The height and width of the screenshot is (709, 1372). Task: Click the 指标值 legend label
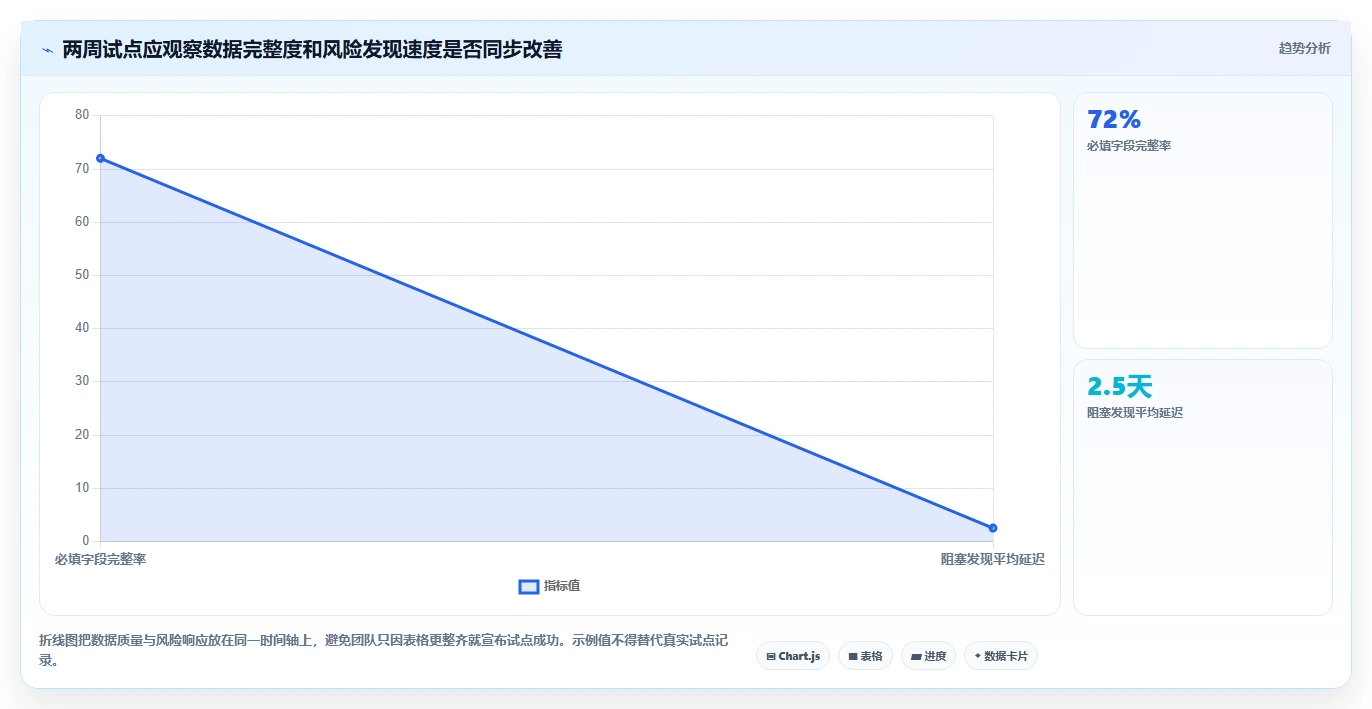point(562,586)
